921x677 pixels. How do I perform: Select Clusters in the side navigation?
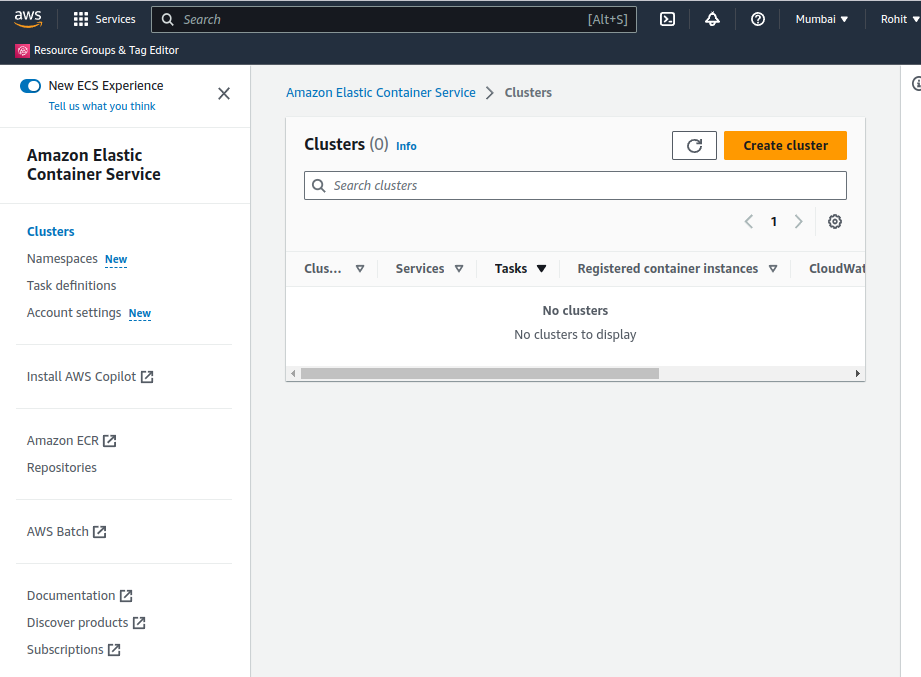point(51,231)
